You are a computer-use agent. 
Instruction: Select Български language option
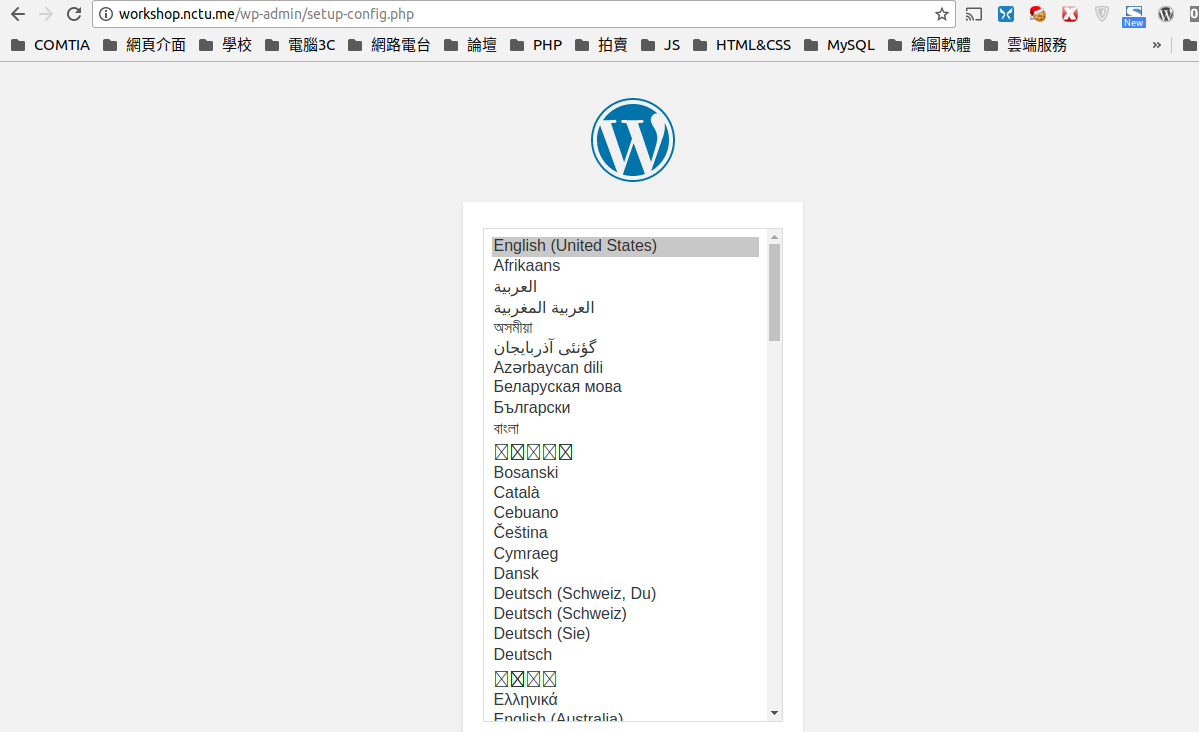(625, 408)
